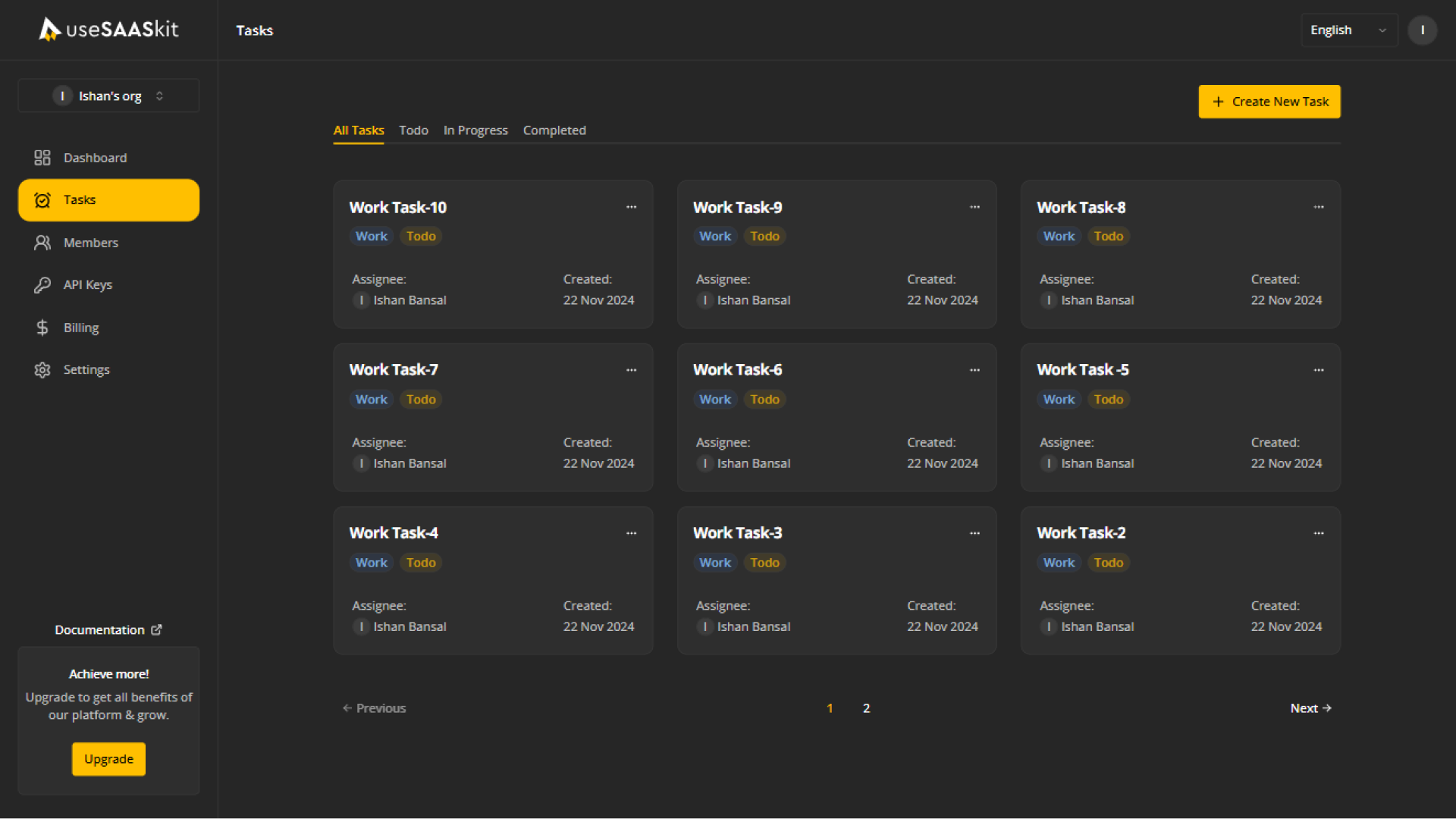
Task: Click the Work Task-6 title
Action: 738,370
